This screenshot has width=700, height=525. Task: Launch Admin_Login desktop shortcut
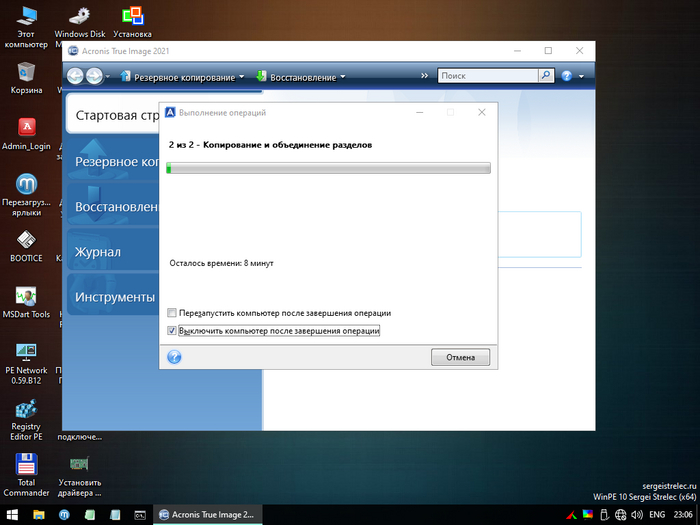point(26,134)
